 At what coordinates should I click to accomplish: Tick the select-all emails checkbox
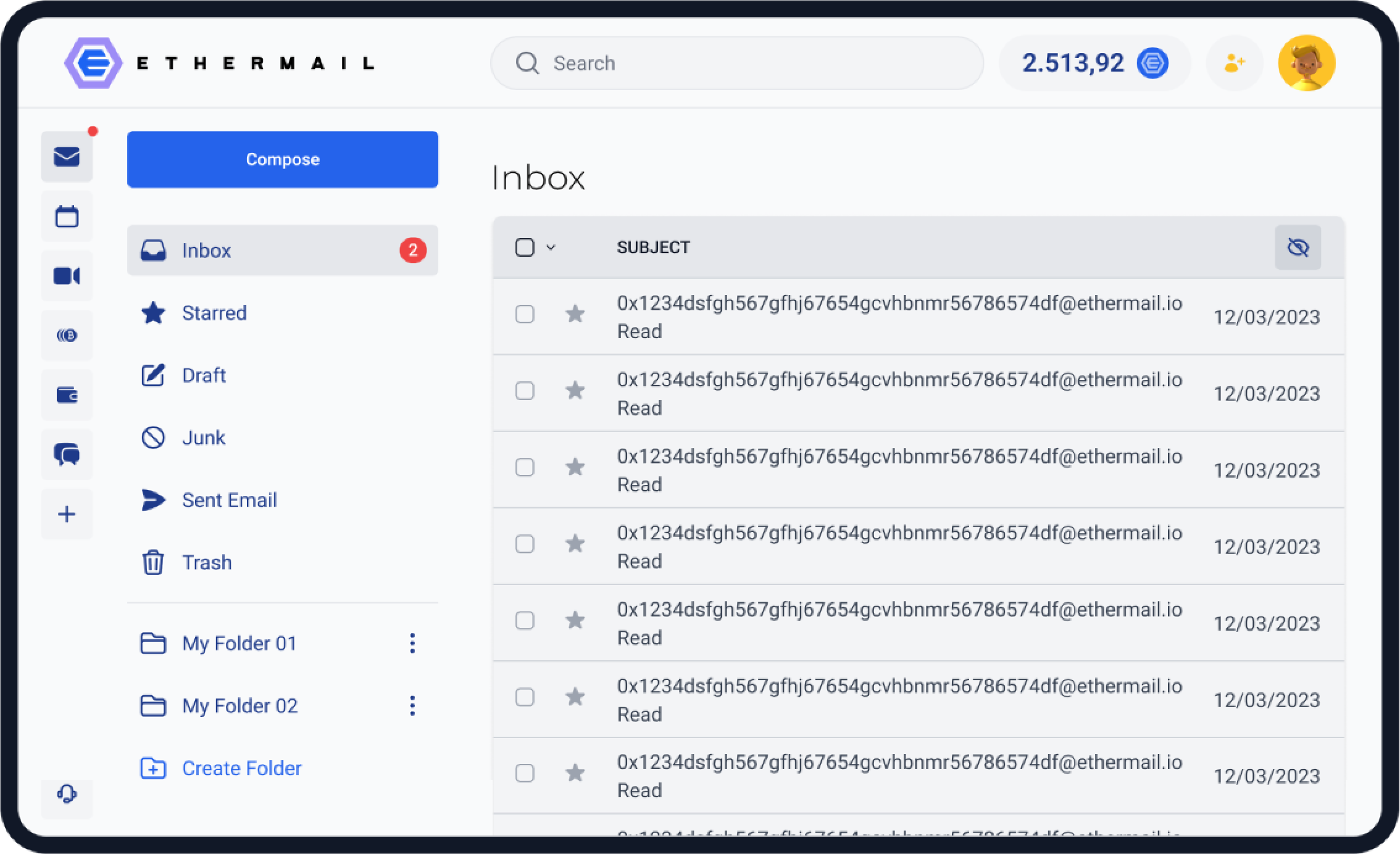[525, 247]
